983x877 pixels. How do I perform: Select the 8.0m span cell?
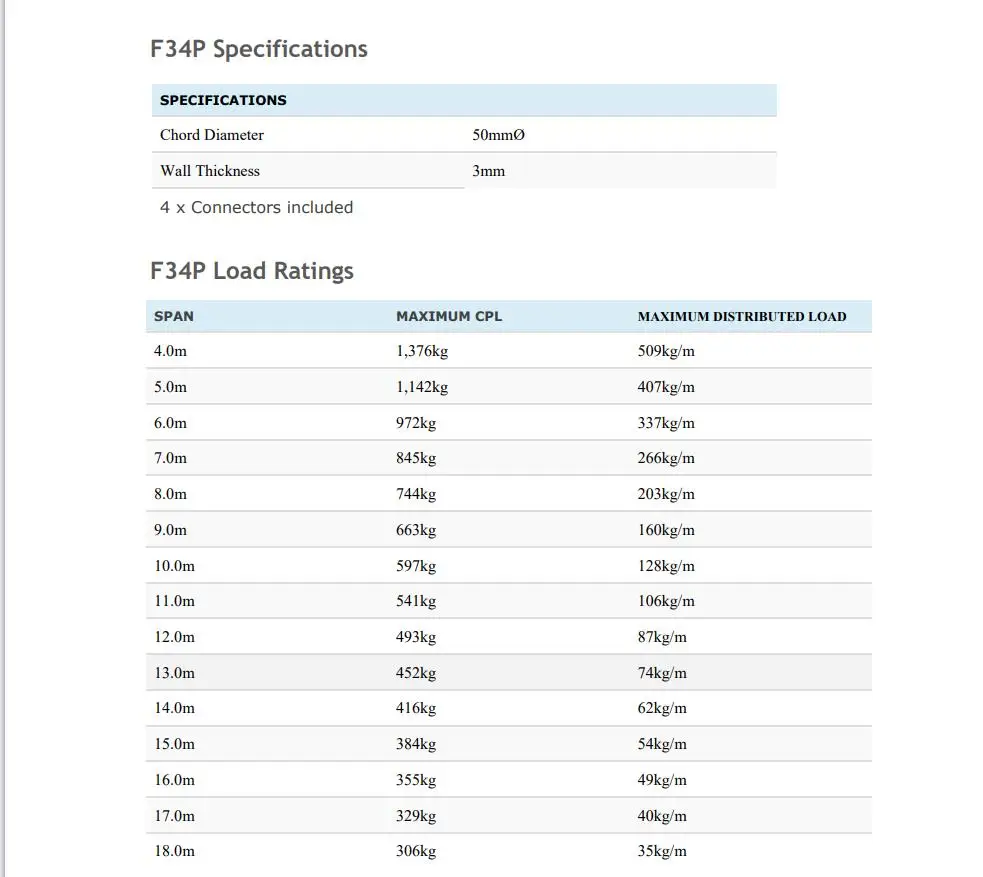click(x=170, y=494)
